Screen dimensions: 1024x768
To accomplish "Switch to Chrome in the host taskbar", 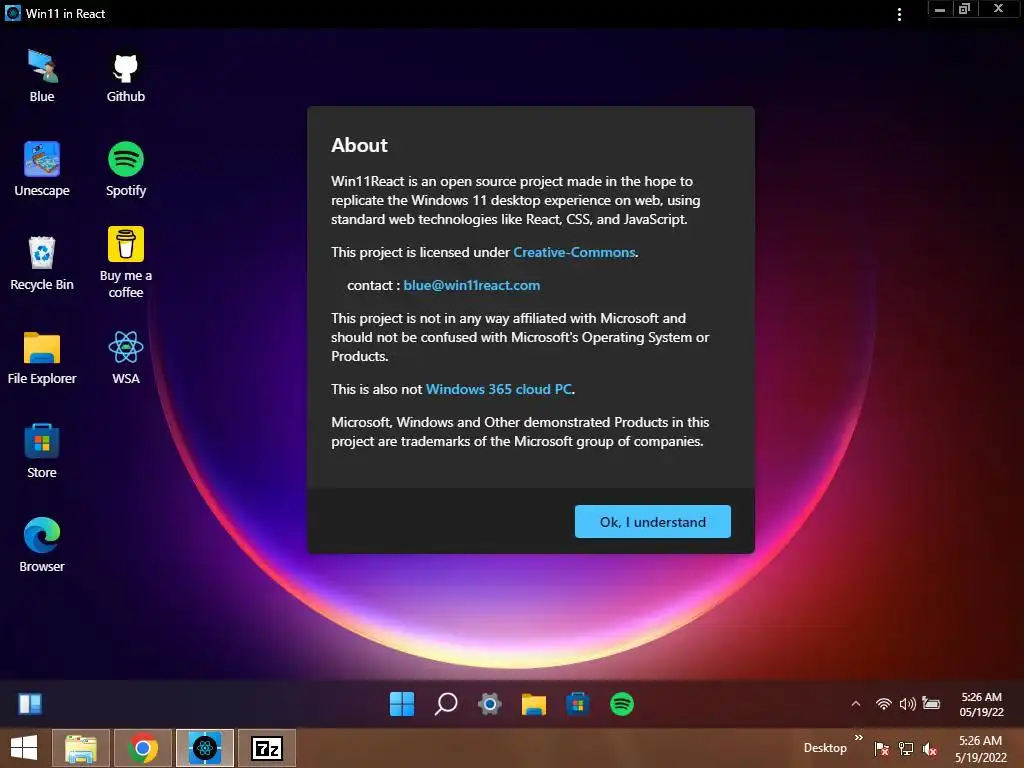I will (143, 748).
